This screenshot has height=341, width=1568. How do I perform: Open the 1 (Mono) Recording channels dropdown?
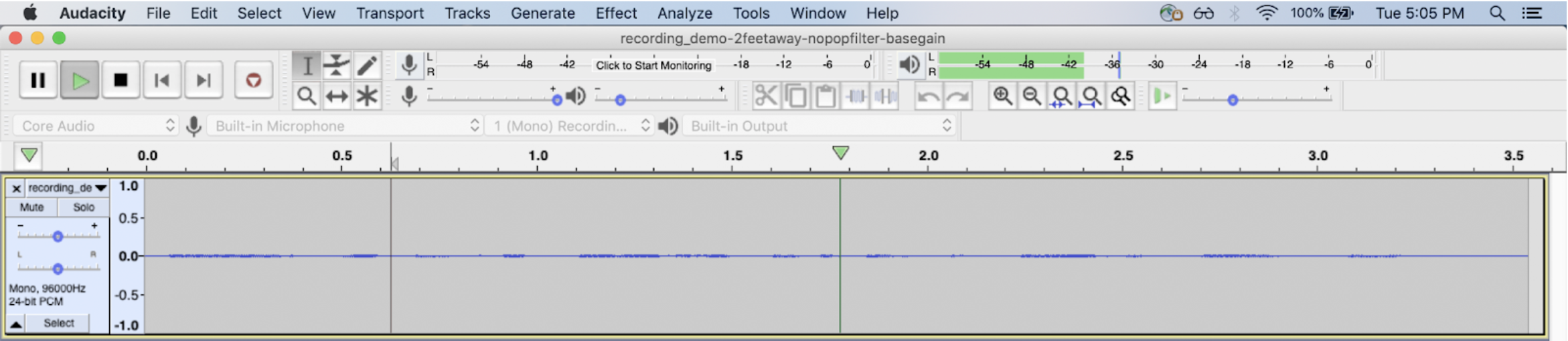tap(570, 126)
